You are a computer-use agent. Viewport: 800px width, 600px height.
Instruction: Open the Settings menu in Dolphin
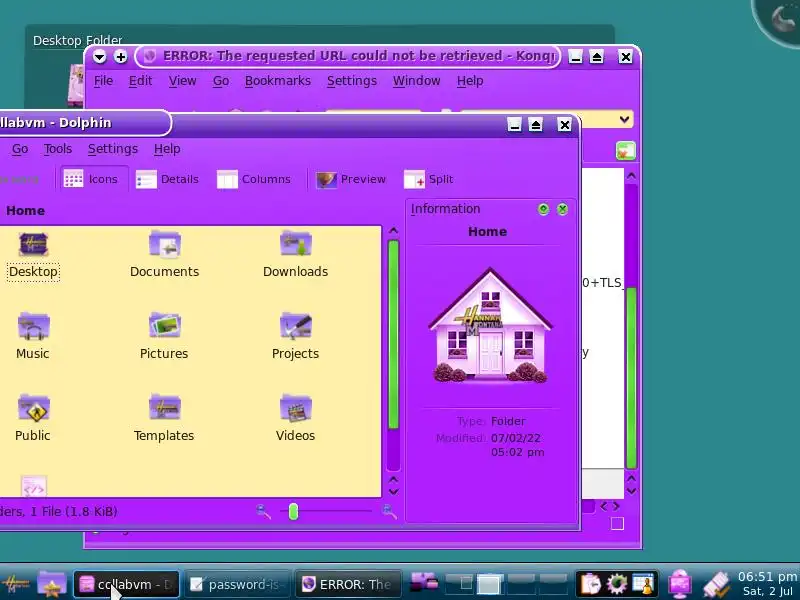(x=113, y=149)
